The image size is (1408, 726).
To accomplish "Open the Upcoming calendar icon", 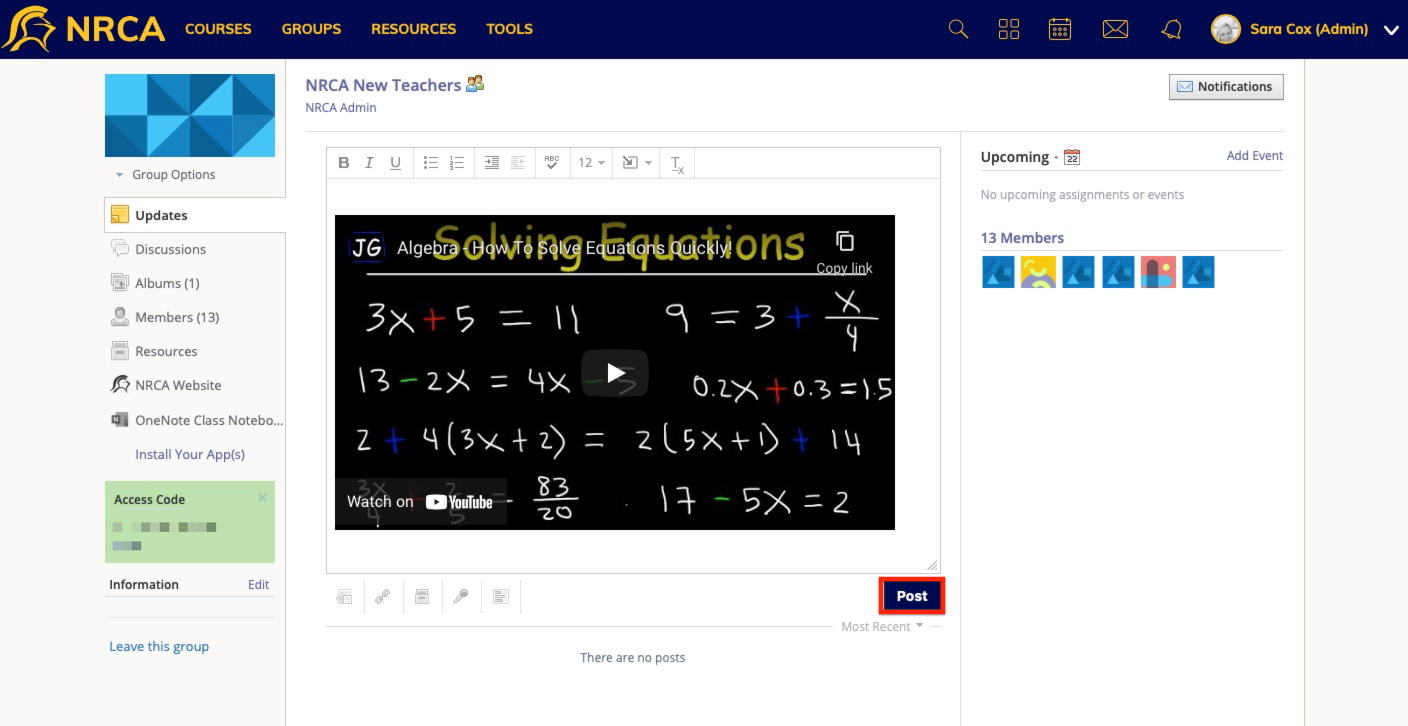I will 1072,157.
